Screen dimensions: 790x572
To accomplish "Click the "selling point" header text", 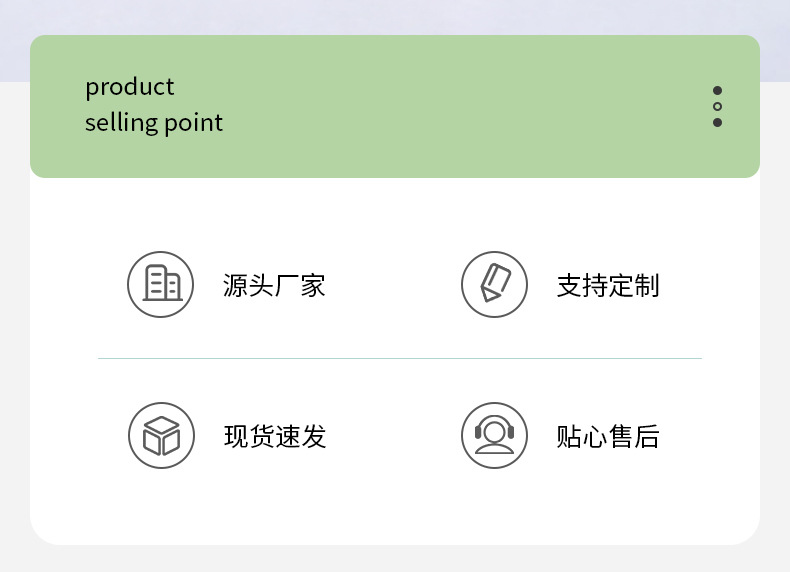I will point(154,123).
